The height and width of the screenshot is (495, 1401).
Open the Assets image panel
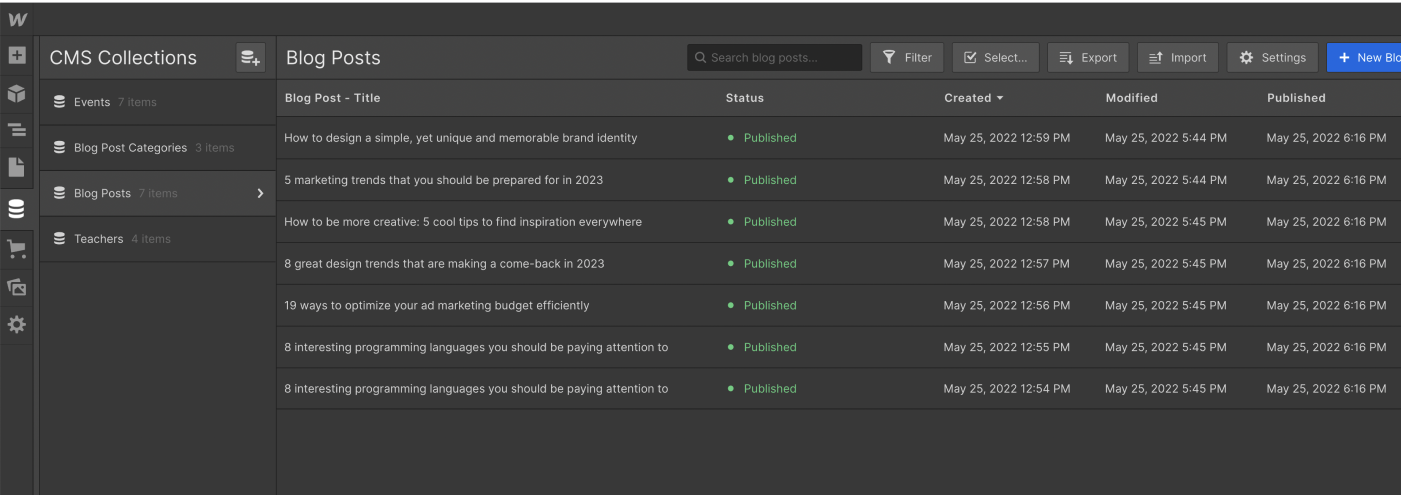(x=17, y=287)
